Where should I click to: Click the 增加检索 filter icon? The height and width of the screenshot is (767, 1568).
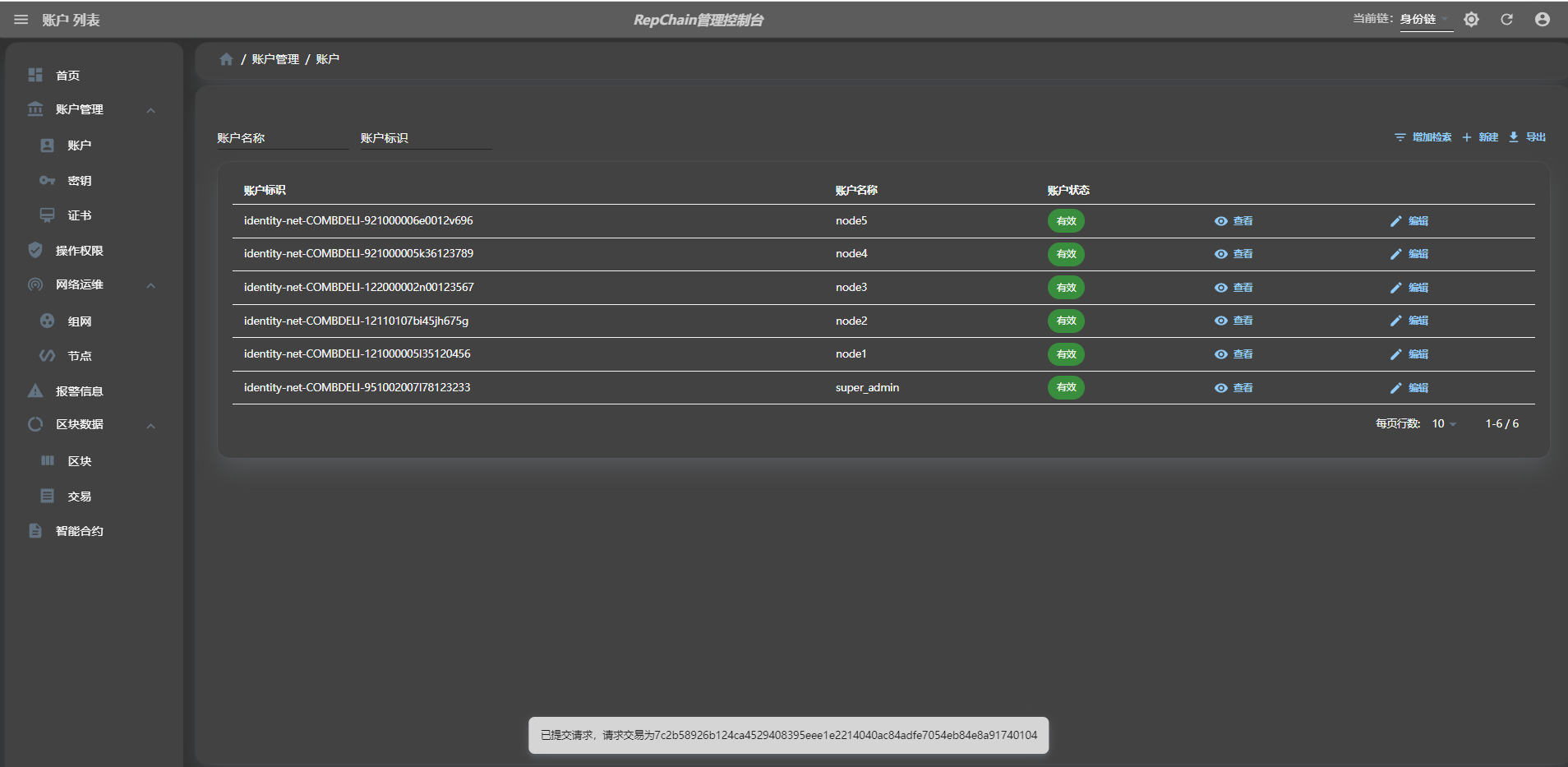(x=1400, y=137)
